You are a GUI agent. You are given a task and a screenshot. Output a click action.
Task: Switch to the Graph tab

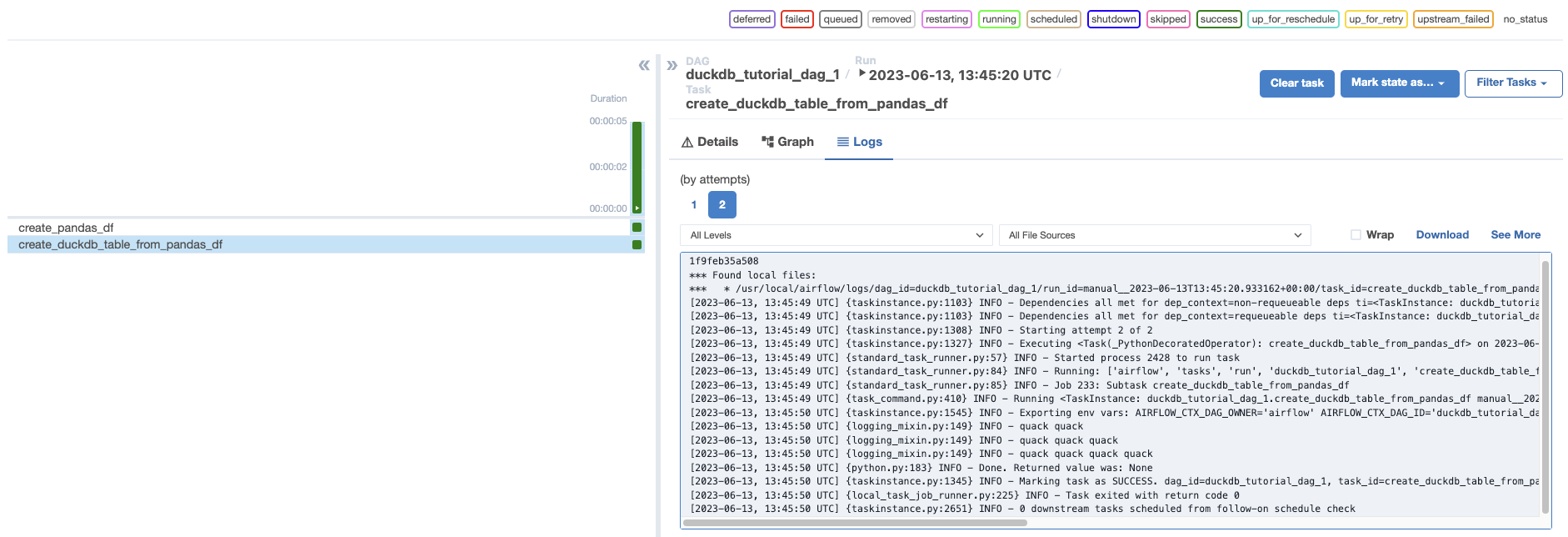click(787, 142)
